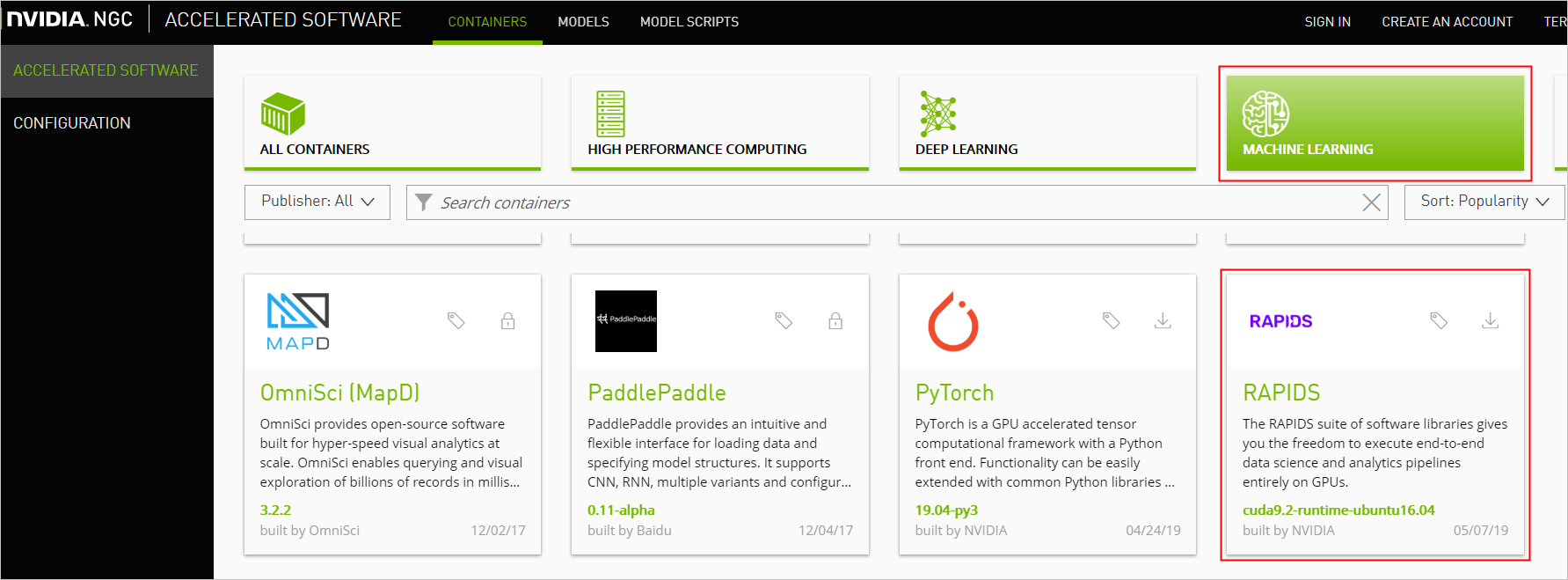Click the RAPIDS date 05/07/19
The width and height of the screenshot is (1568, 580).
click(1481, 531)
